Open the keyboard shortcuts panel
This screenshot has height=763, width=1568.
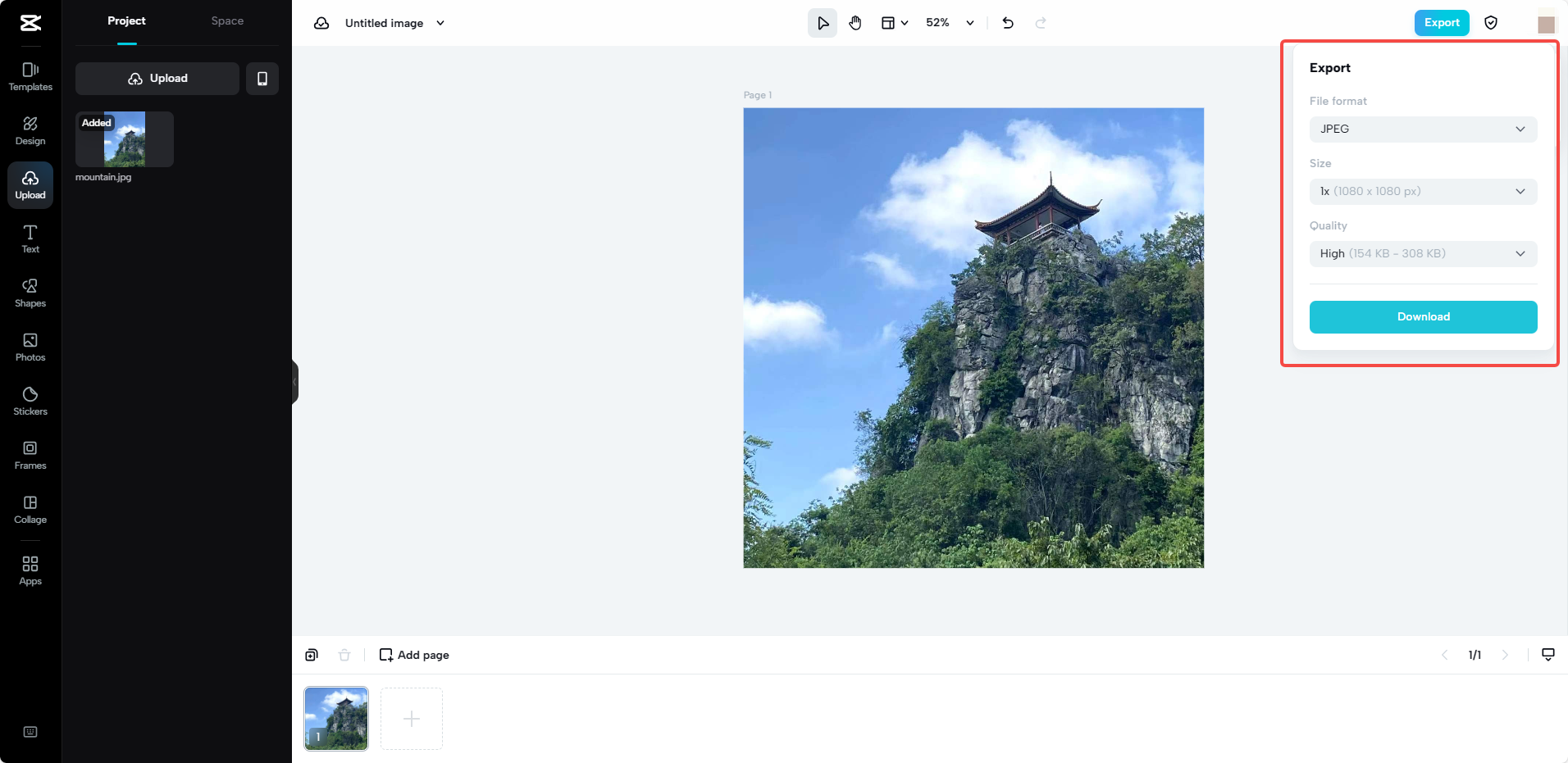pos(30,731)
